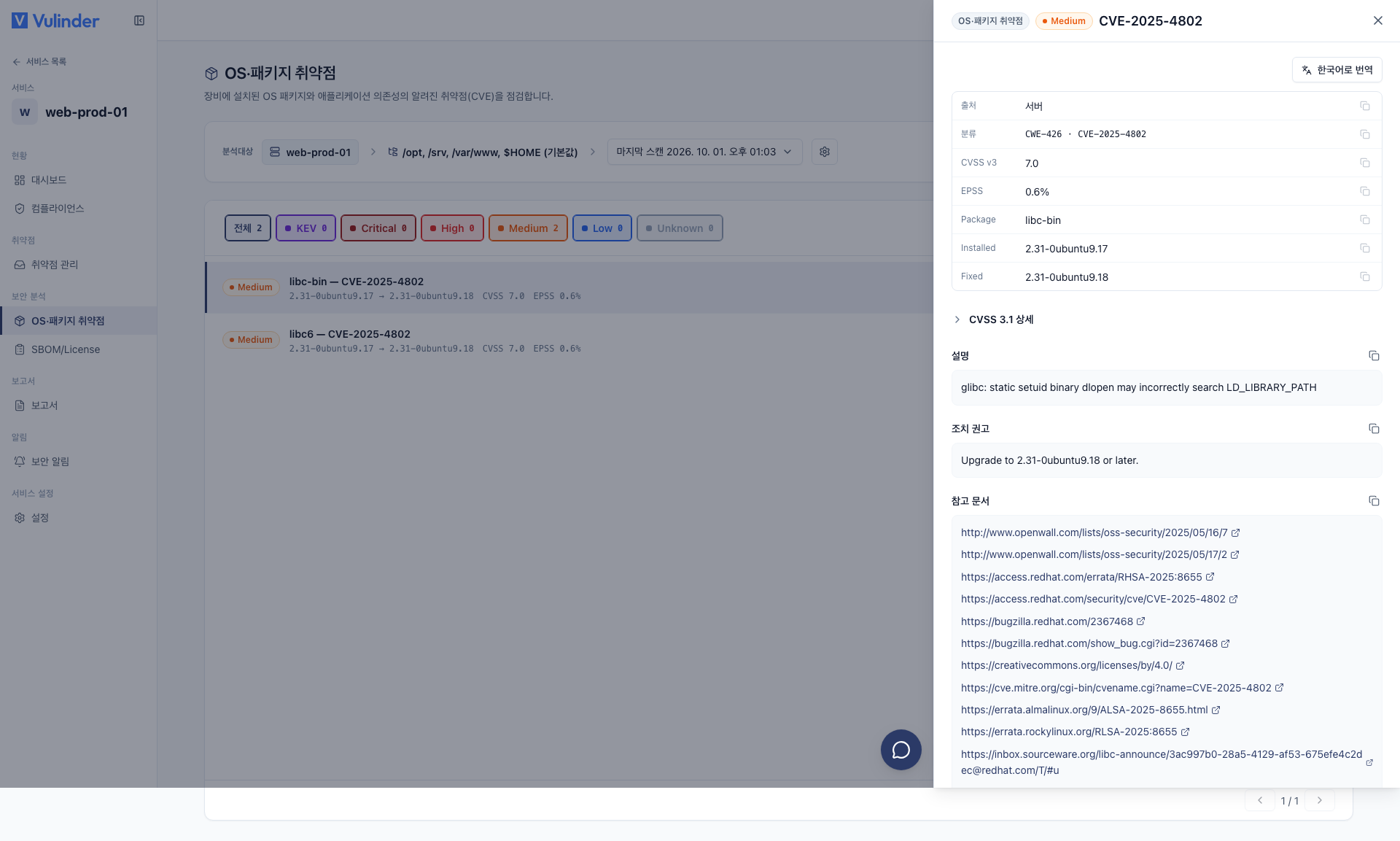Copy the Package libc-bin value

(x=1365, y=220)
